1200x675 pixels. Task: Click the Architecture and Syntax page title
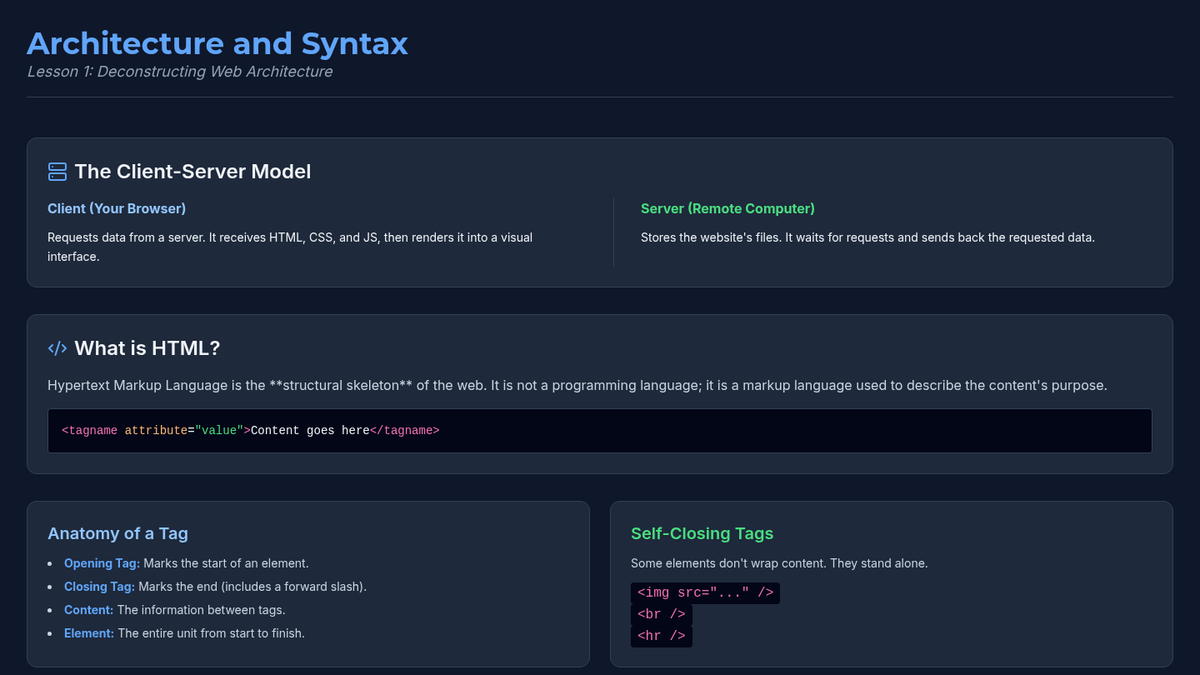(x=217, y=44)
